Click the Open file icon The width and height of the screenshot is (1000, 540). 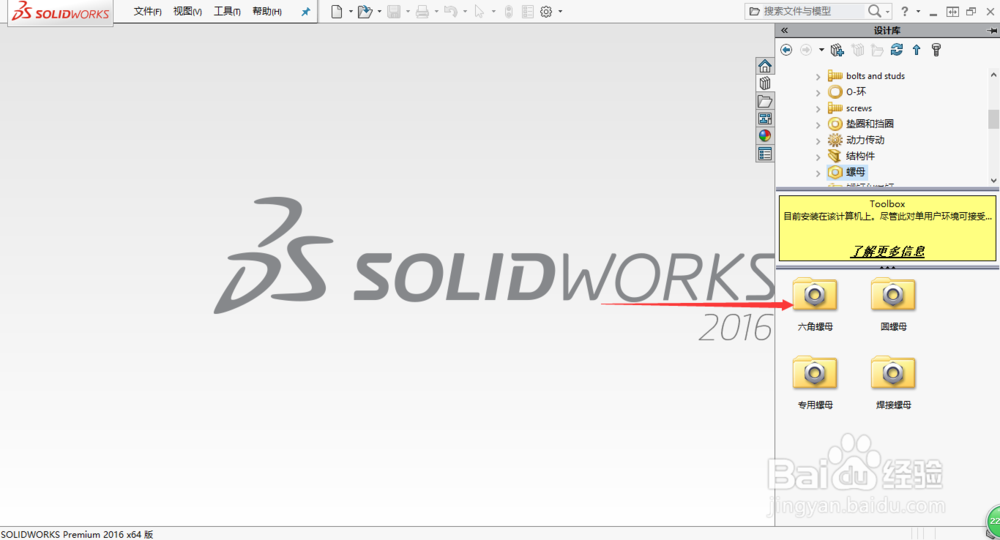pyautogui.click(x=364, y=11)
